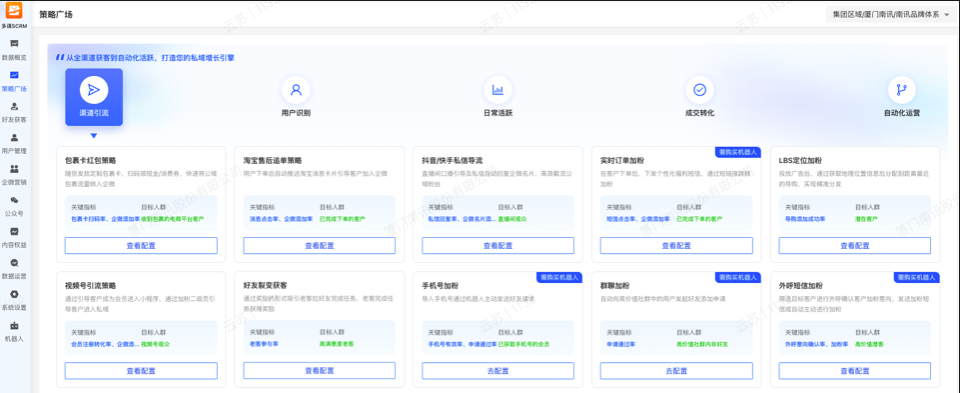The height and width of the screenshot is (393, 960).
Task: Click 需购买机器人 badge on 实时订单加粉
Action: (738, 152)
